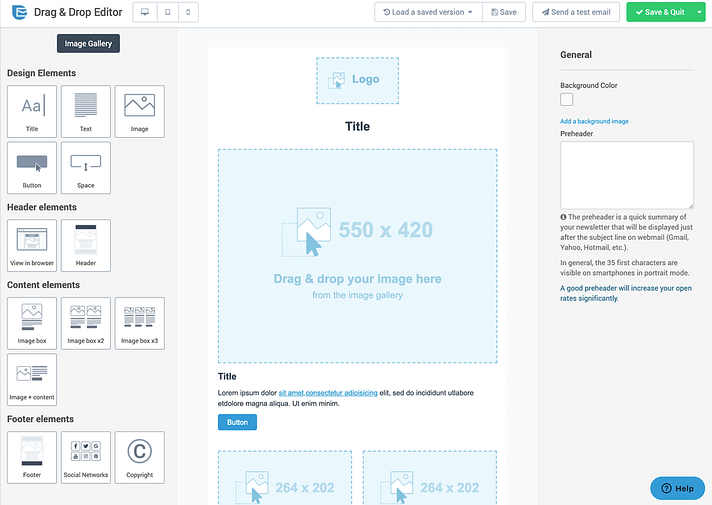Choose the Image box x2 element
The width and height of the screenshot is (712, 505).
point(86,323)
